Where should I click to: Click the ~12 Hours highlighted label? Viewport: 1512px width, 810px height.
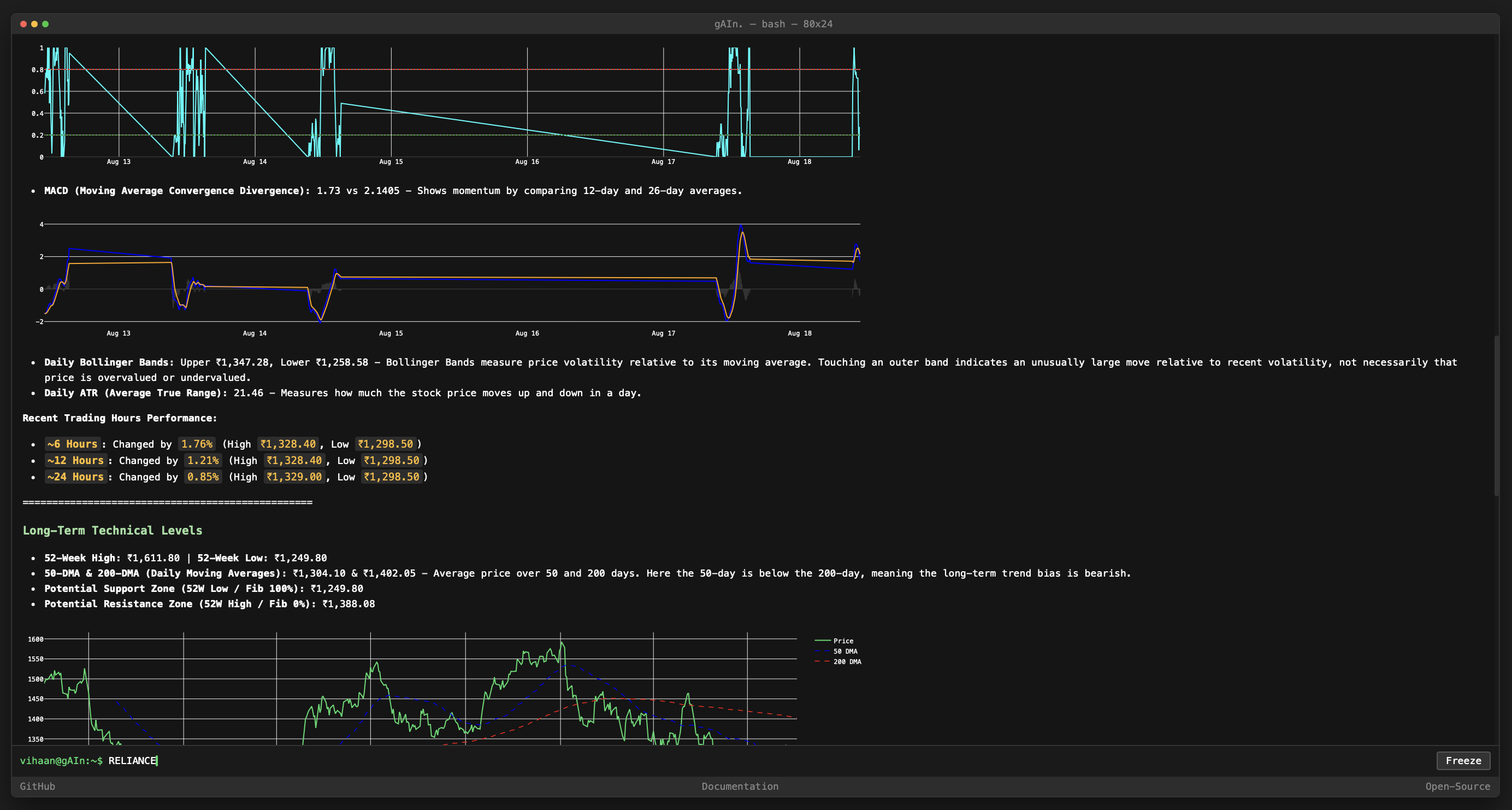(x=76, y=461)
